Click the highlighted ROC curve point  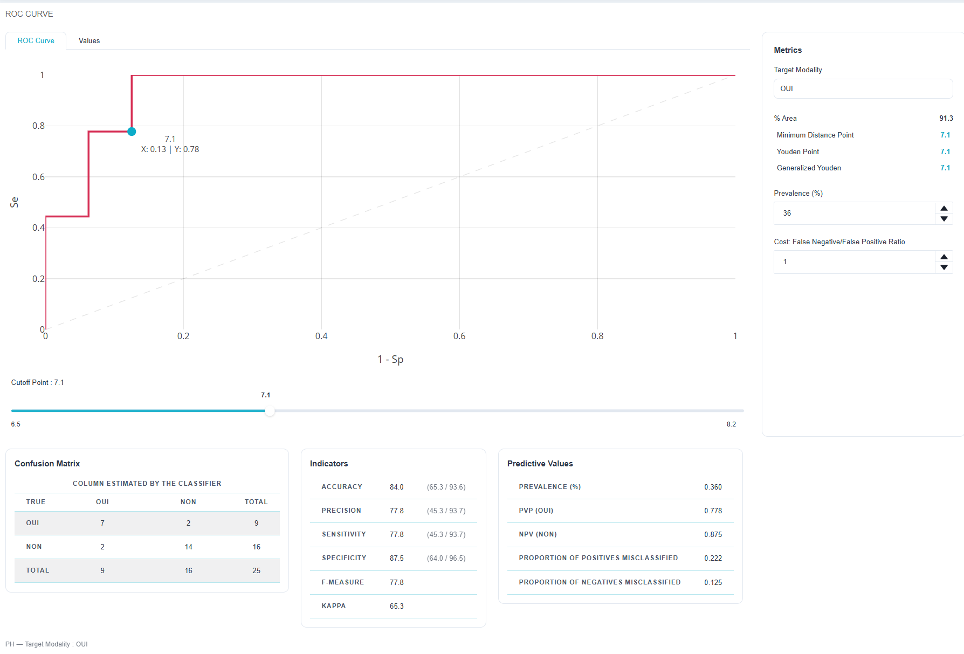click(132, 132)
